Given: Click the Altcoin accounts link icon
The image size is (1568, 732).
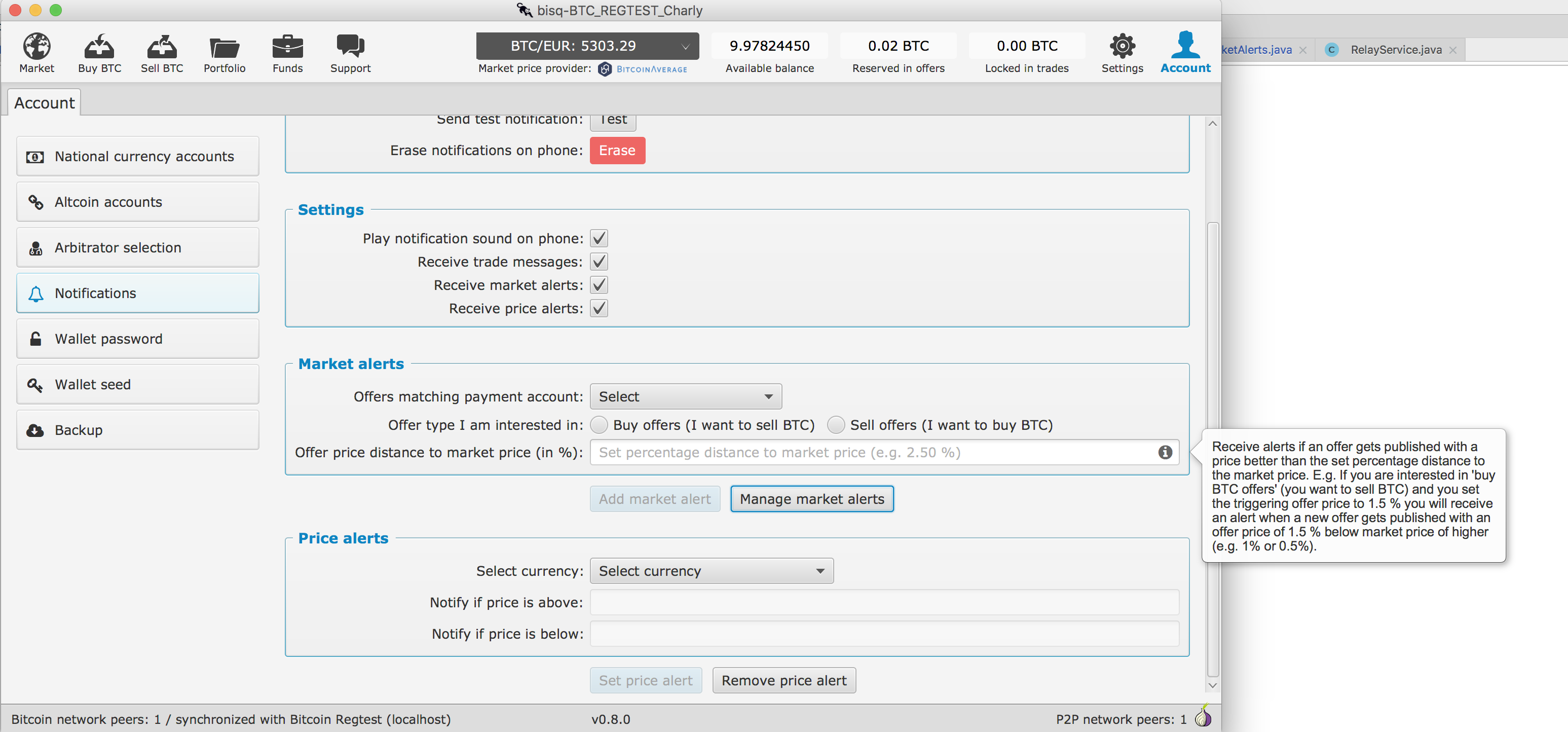Looking at the screenshot, I should pos(35,202).
